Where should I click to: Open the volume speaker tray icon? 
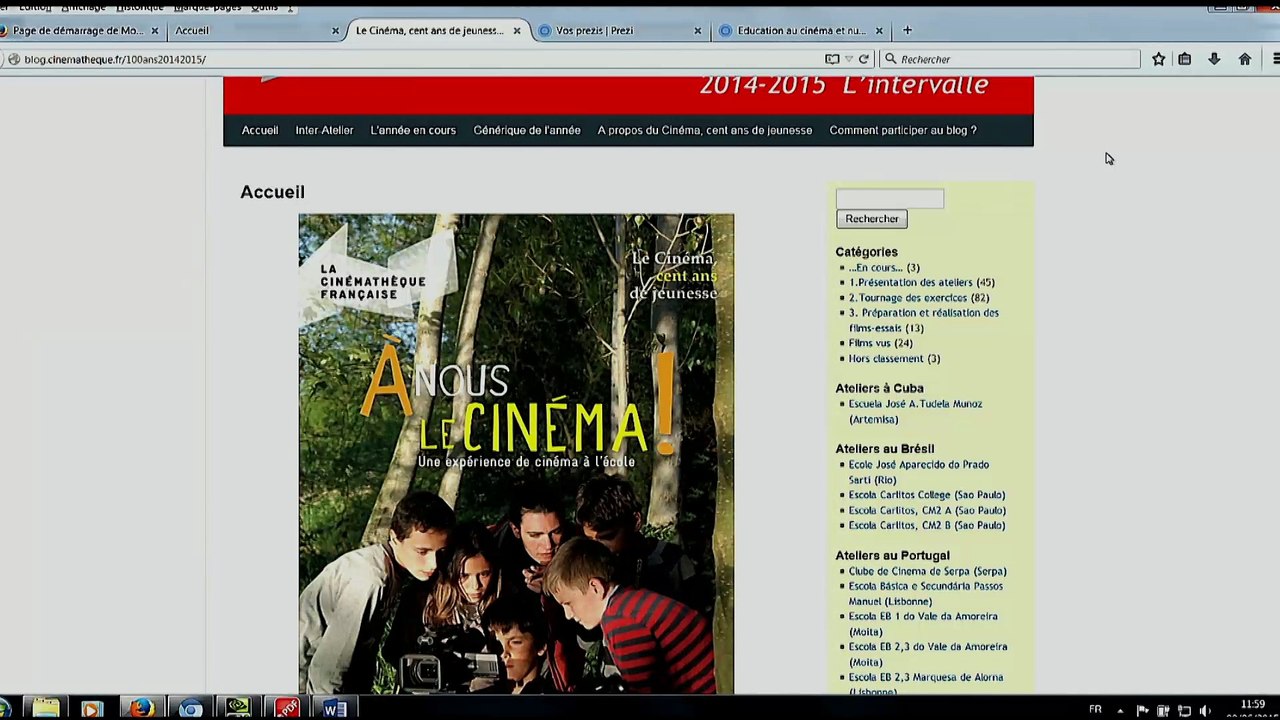1205,710
